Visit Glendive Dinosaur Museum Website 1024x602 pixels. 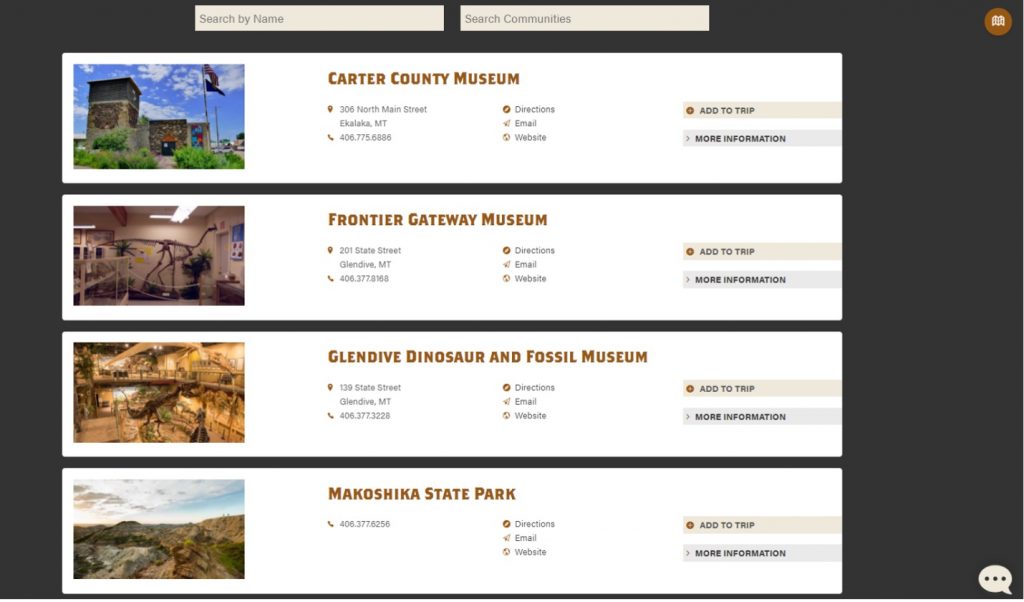[x=530, y=416]
